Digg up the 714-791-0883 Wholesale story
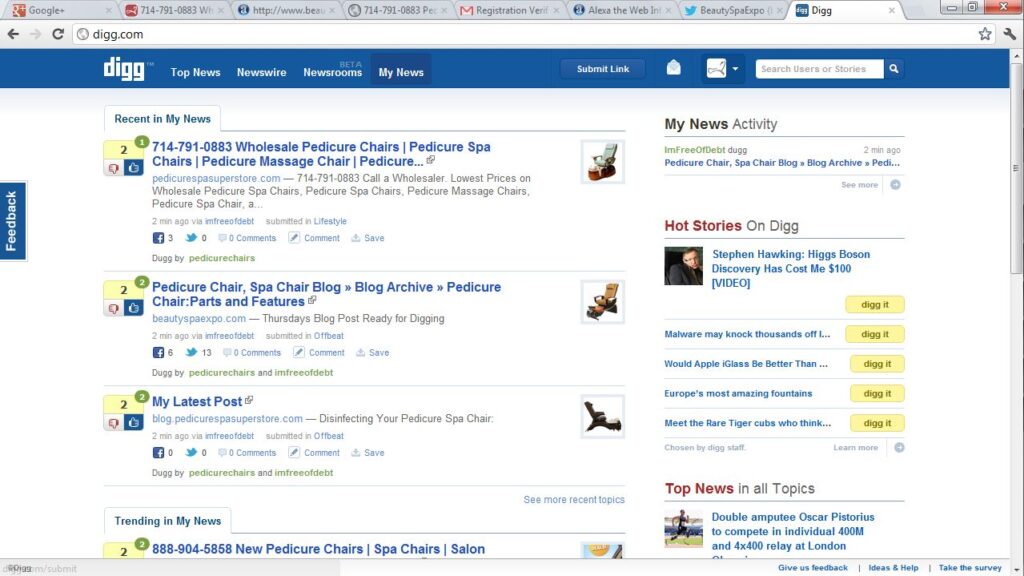The width and height of the screenshot is (1024, 576). coord(133,168)
